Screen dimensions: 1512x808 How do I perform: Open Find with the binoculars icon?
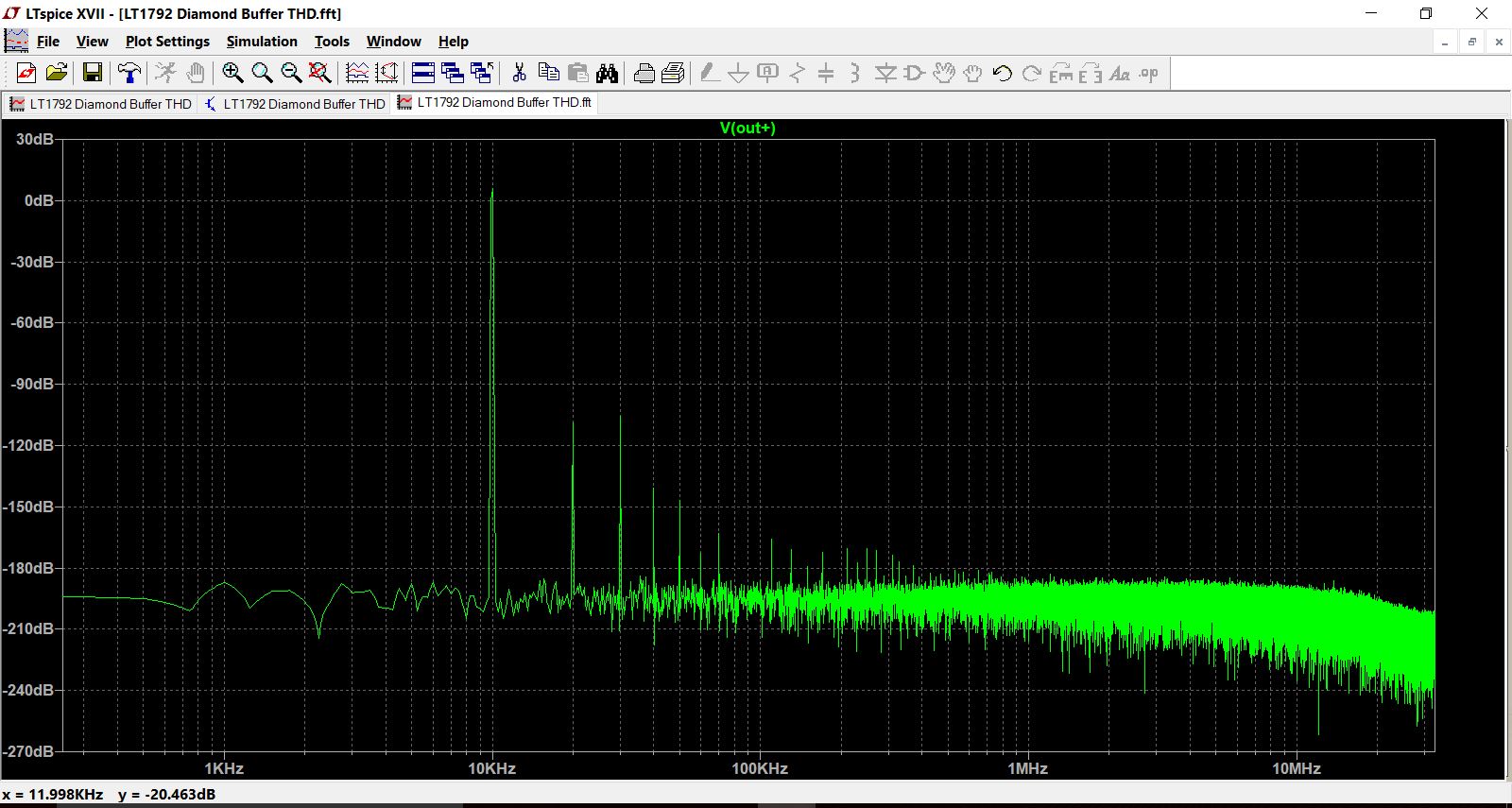[607, 73]
